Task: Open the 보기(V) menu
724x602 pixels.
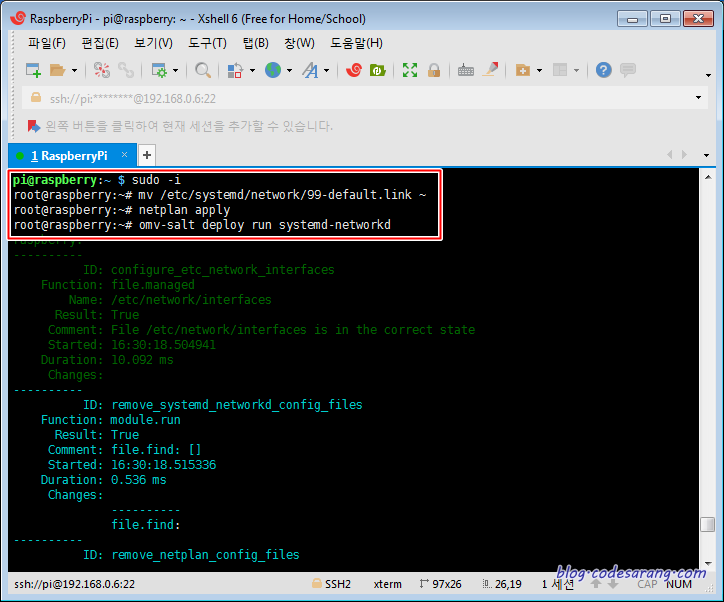Action: click(x=153, y=43)
